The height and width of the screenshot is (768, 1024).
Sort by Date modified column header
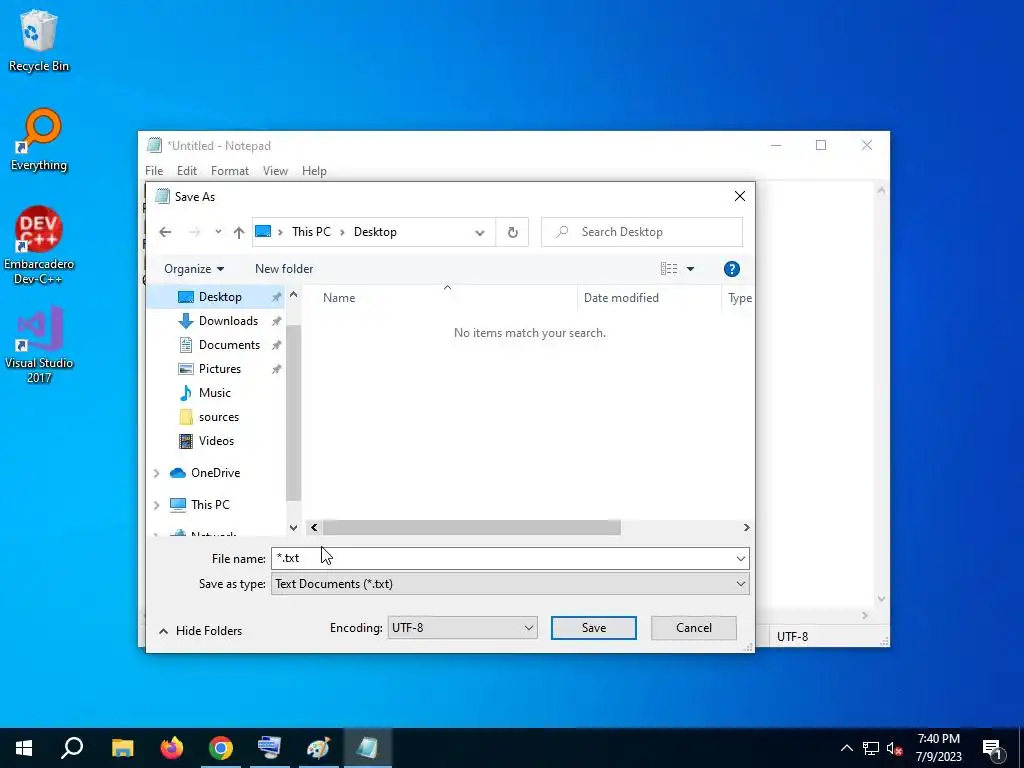(x=621, y=298)
